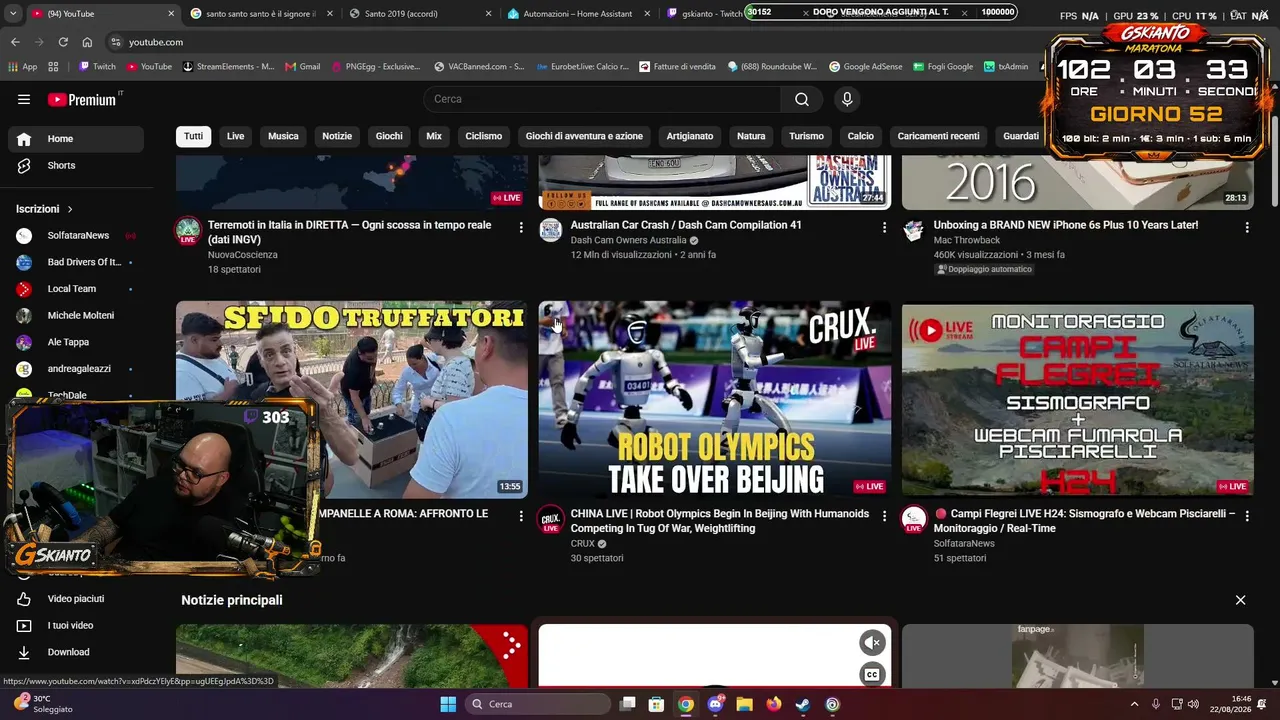The width and height of the screenshot is (1280, 720).
Task: Click the YouTube Premium logo
Action: click(x=82, y=99)
